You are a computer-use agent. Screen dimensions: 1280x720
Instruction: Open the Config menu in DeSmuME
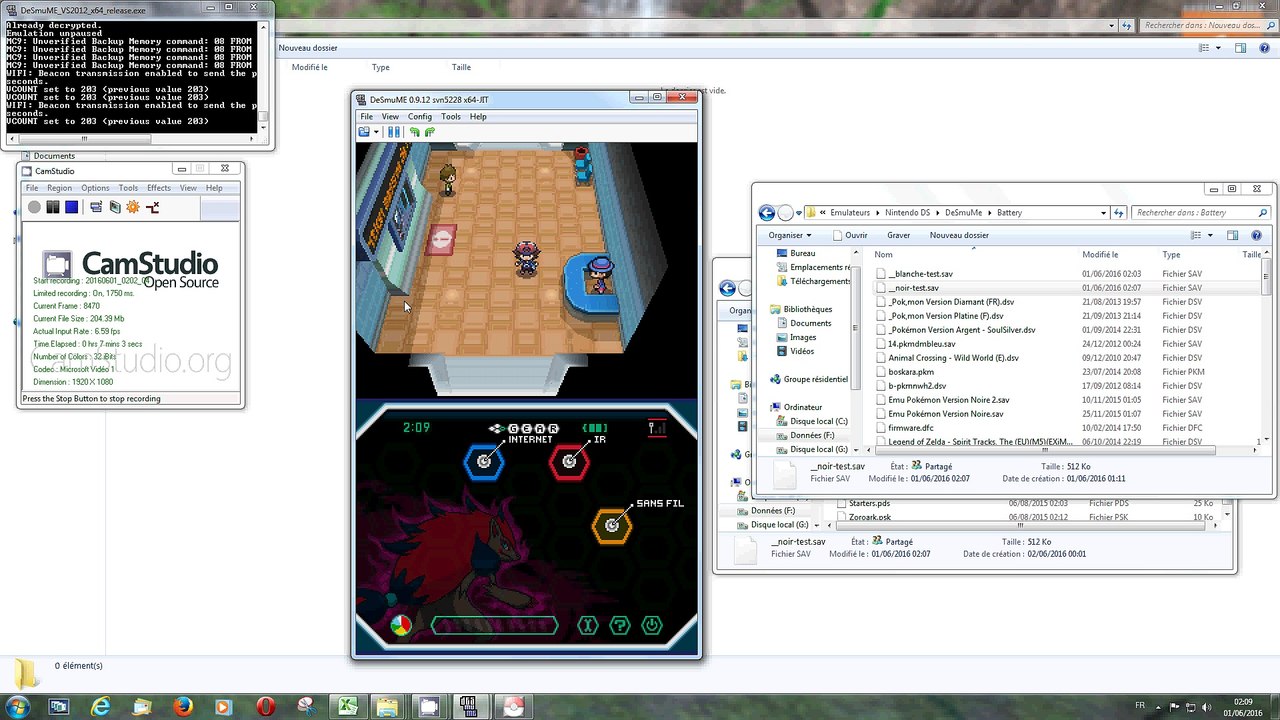420,117
